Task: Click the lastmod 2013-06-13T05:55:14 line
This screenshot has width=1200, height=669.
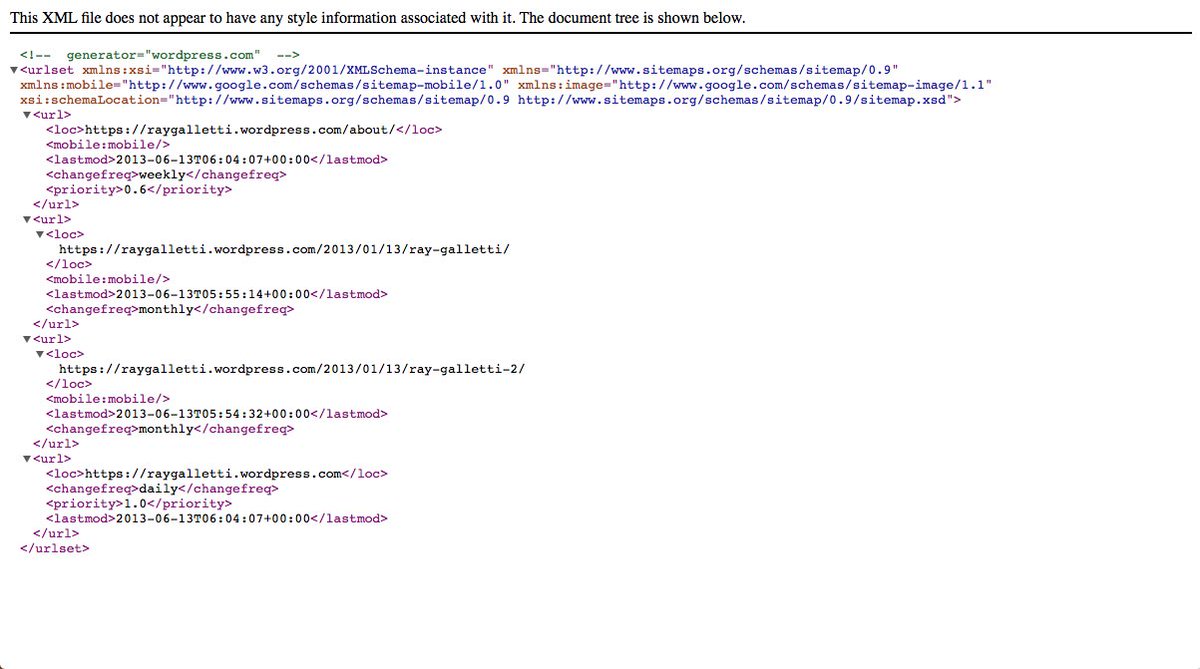Action: pos(217,295)
